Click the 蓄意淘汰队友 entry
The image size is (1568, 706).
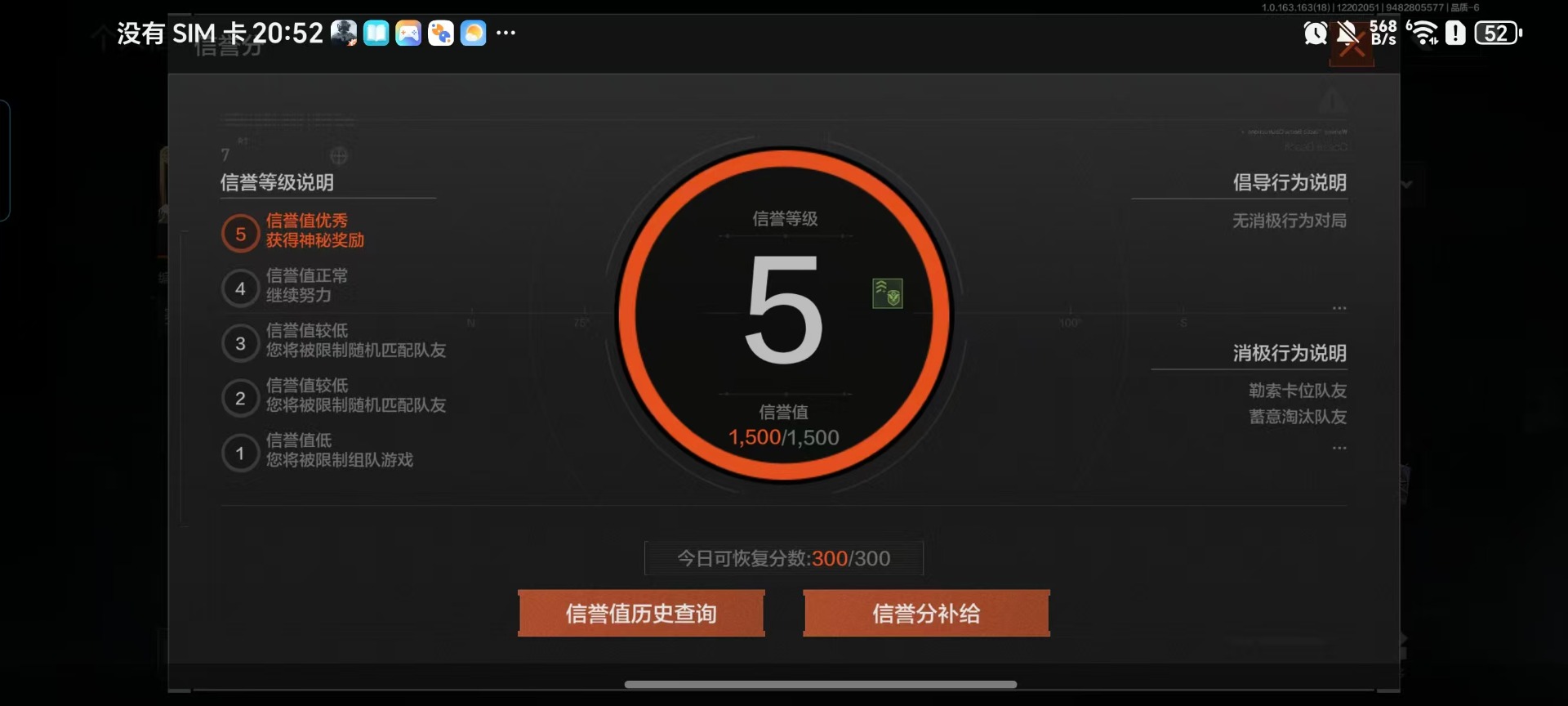click(x=1298, y=417)
